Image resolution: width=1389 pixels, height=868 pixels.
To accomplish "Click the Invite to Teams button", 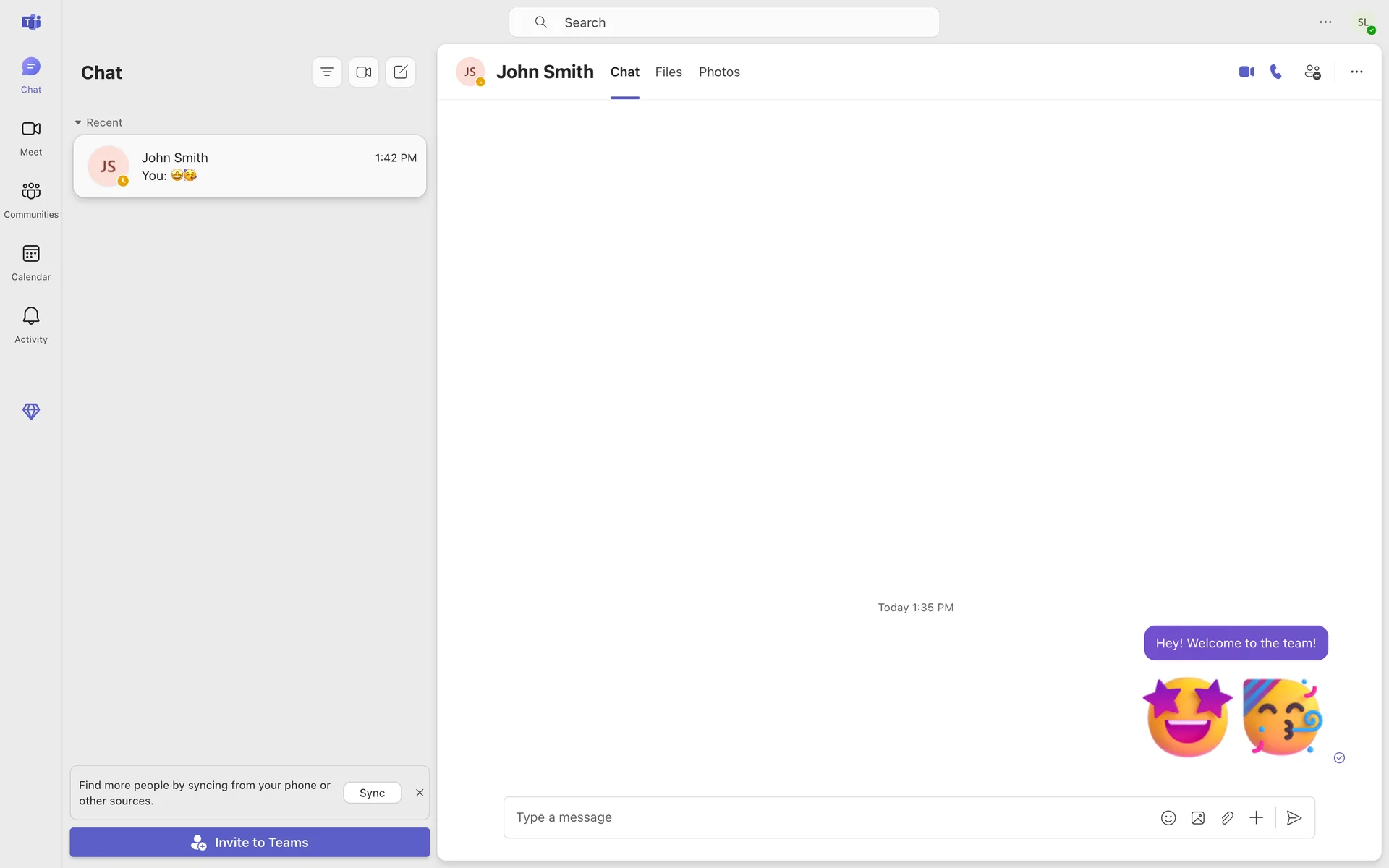I will 250,842.
